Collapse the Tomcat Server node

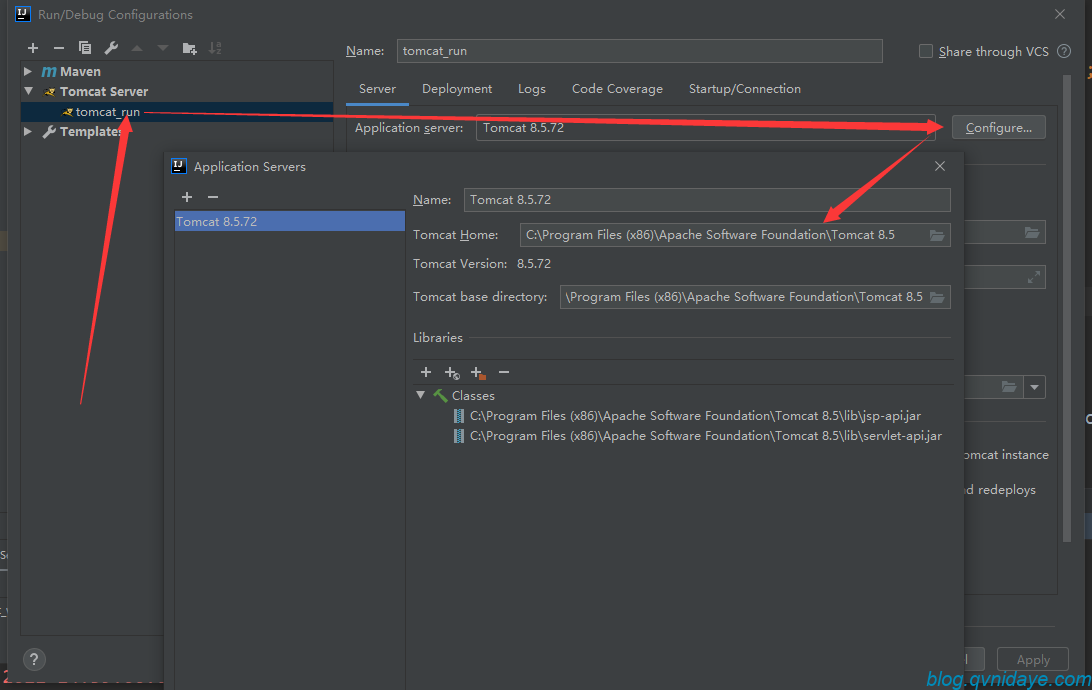pos(28,91)
